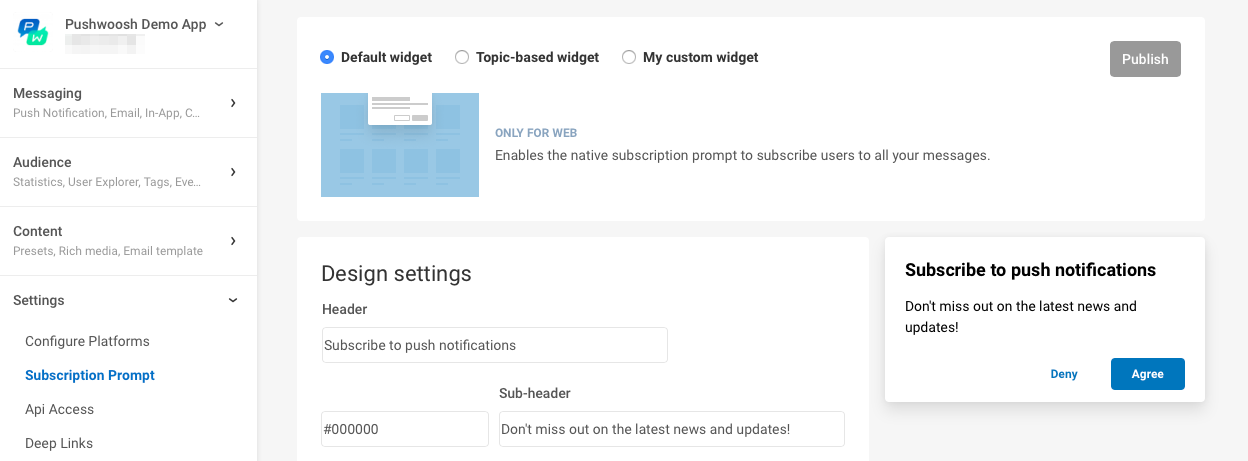Click the Pushwoosh logo icon
Image resolution: width=1248 pixels, height=461 pixels.
[33, 32]
